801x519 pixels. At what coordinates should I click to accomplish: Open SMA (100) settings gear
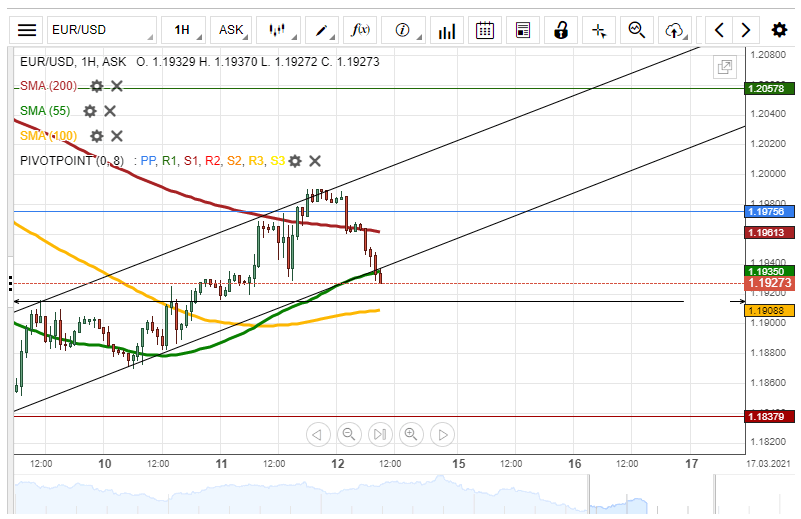pos(97,136)
